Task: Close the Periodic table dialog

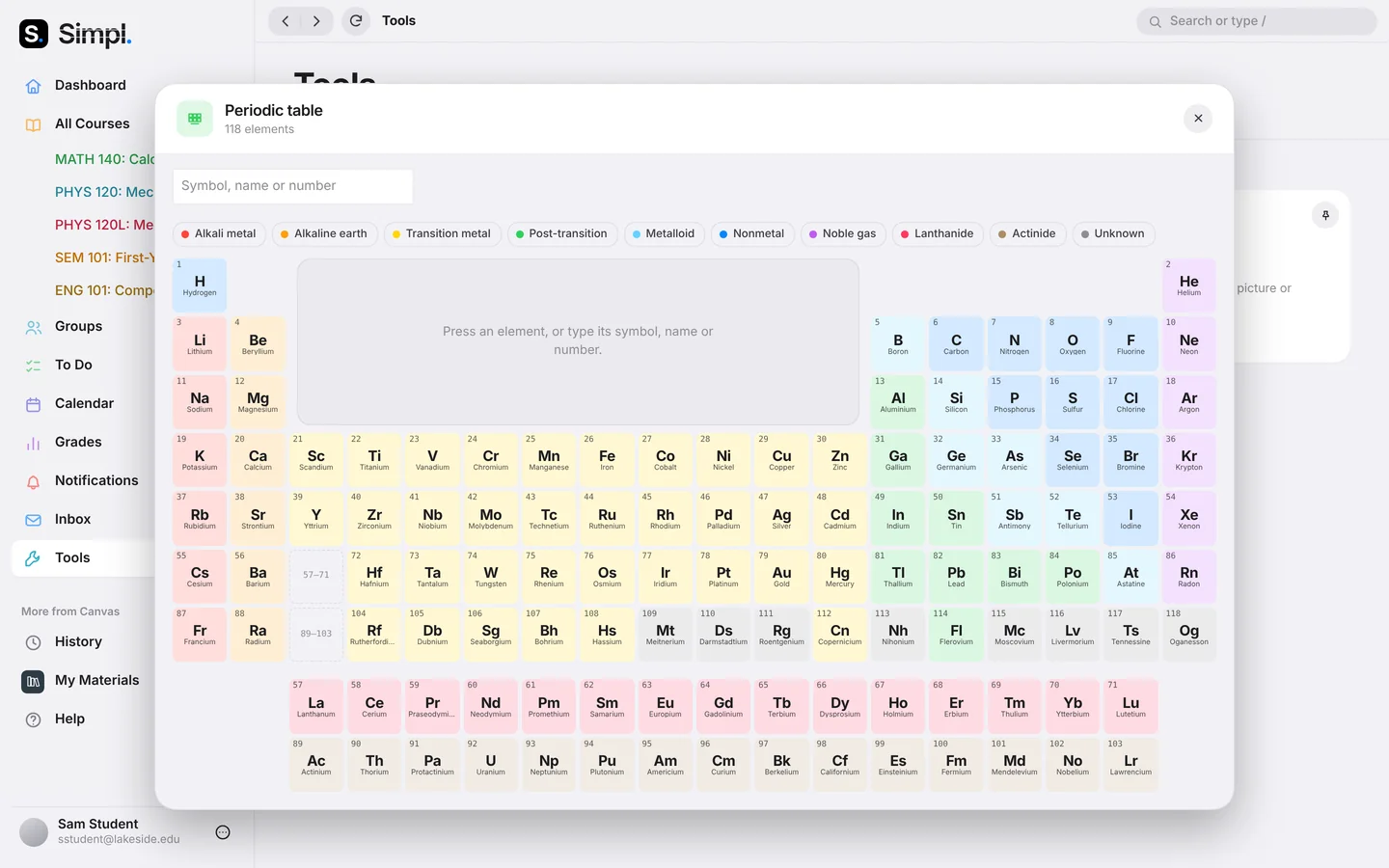Action: click(1198, 119)
